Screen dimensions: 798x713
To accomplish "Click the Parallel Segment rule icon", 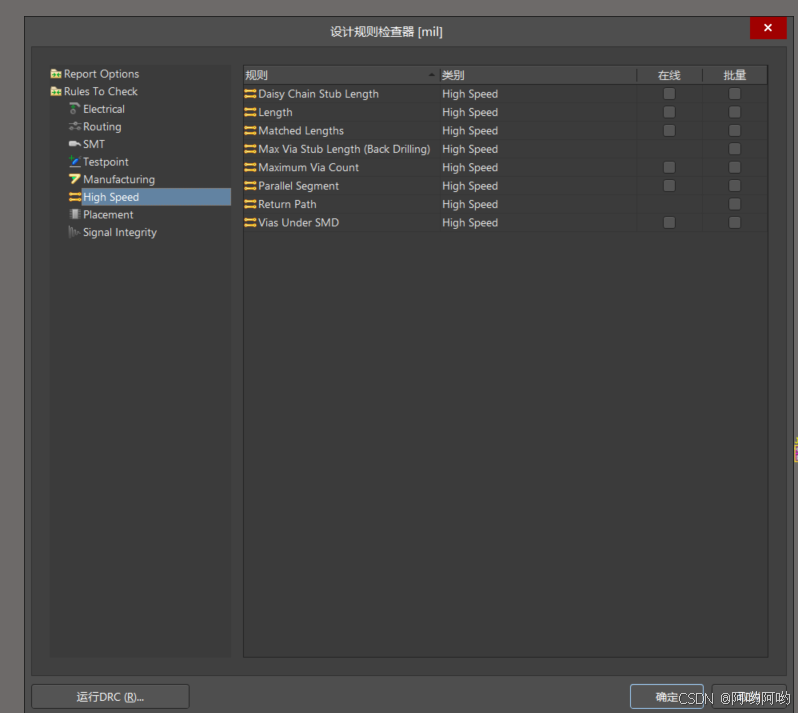I will pyautogui.click(x=250, y=186).
